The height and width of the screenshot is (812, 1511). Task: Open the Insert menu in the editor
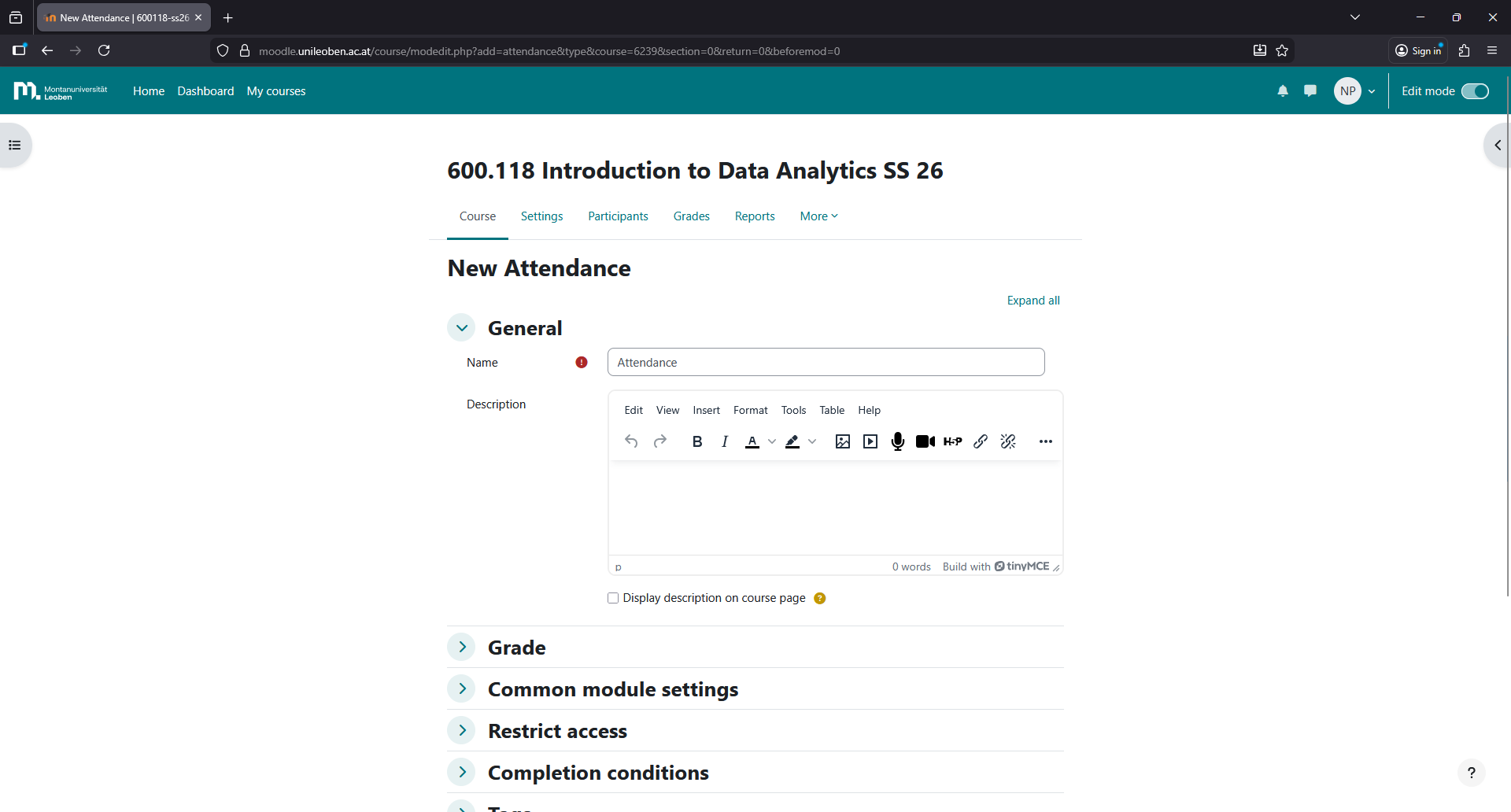click(706, 410)
